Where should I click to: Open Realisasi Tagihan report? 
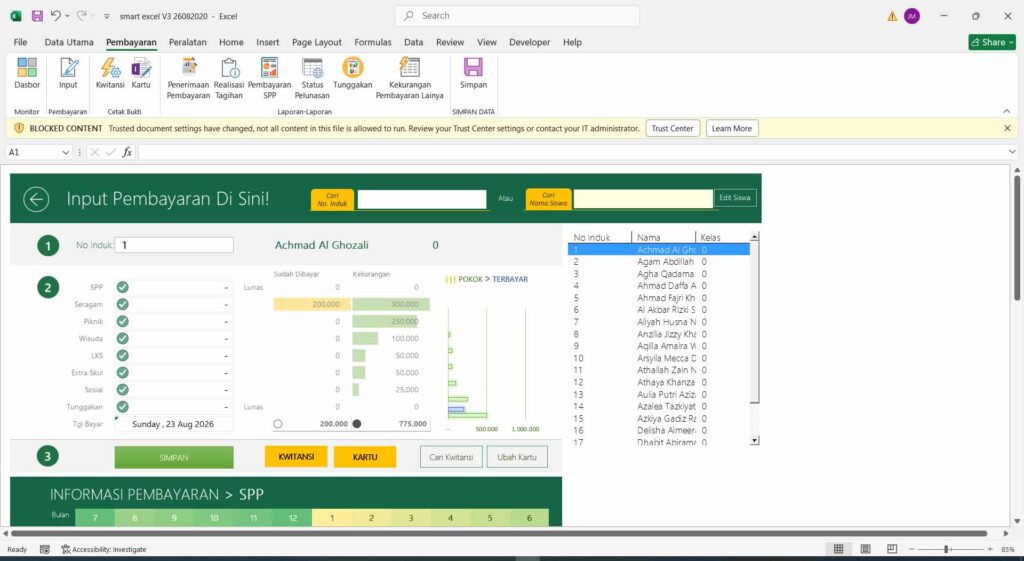tap(229, 78)
